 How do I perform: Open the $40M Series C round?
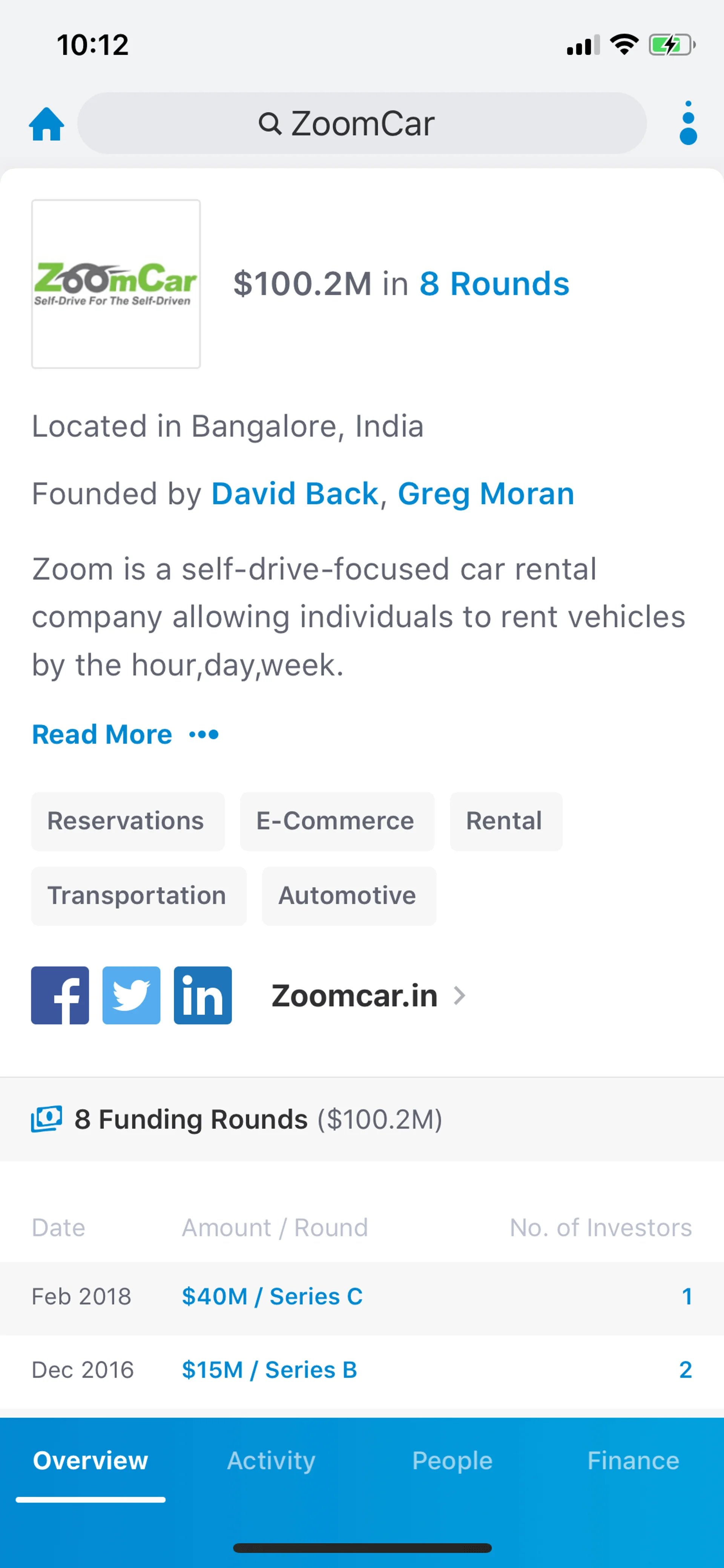tap(272, 1296)
